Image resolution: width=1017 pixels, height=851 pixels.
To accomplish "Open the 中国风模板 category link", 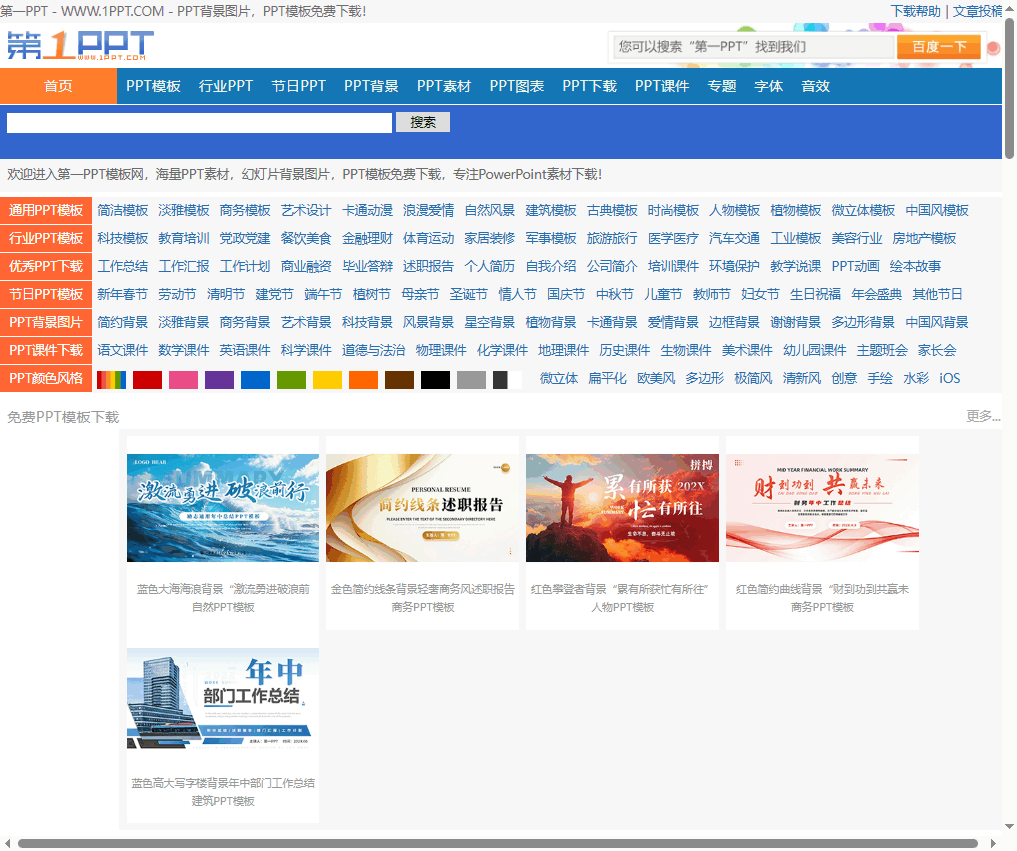I will pyautogui.click(x=937, y=210).
